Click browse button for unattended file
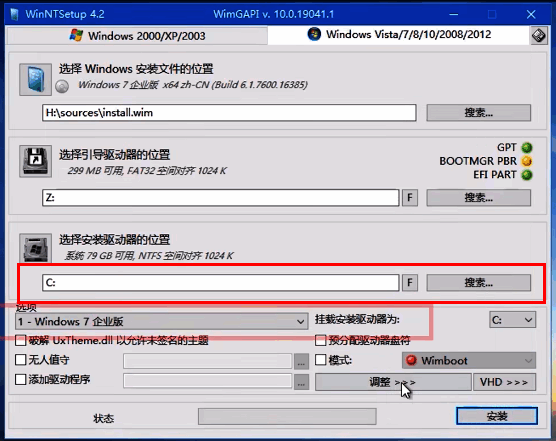The image size is (556, 441). tap(301, 361)
